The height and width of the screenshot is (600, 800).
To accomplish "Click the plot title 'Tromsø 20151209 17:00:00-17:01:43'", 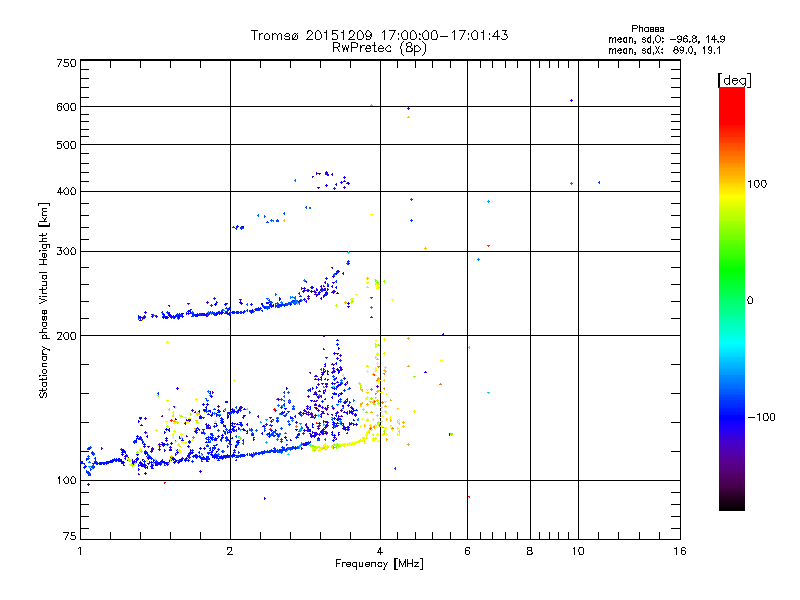I will [379, 35].
